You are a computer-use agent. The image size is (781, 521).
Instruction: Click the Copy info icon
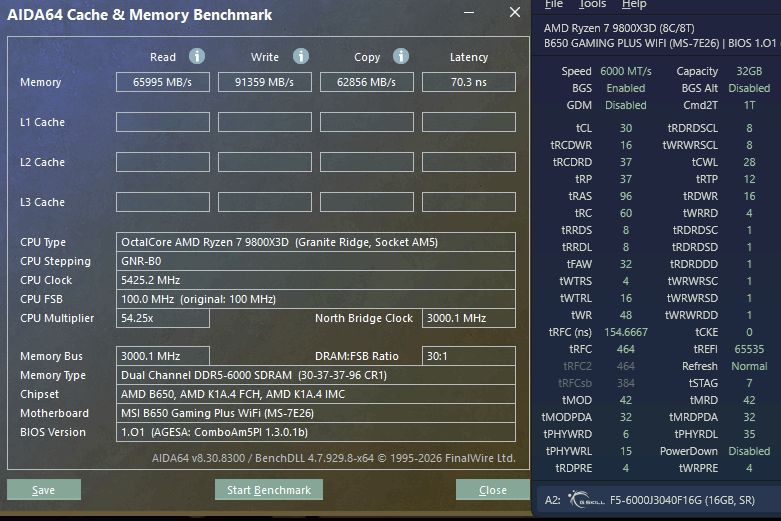click(401, 56)
